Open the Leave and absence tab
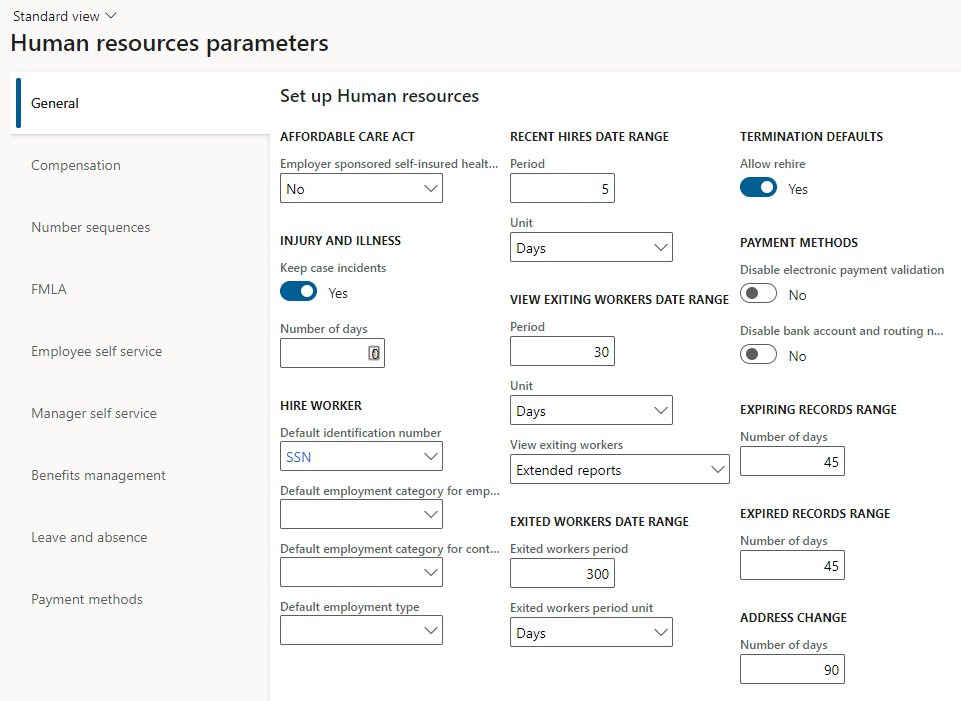The image size is (961, 701). point(89,538)
